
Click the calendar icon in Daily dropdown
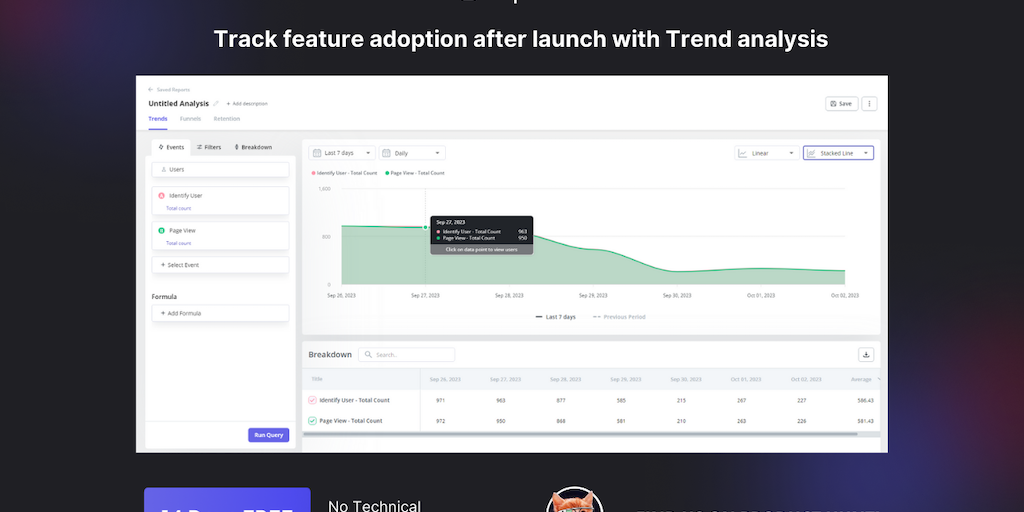(x=386, y=153)
